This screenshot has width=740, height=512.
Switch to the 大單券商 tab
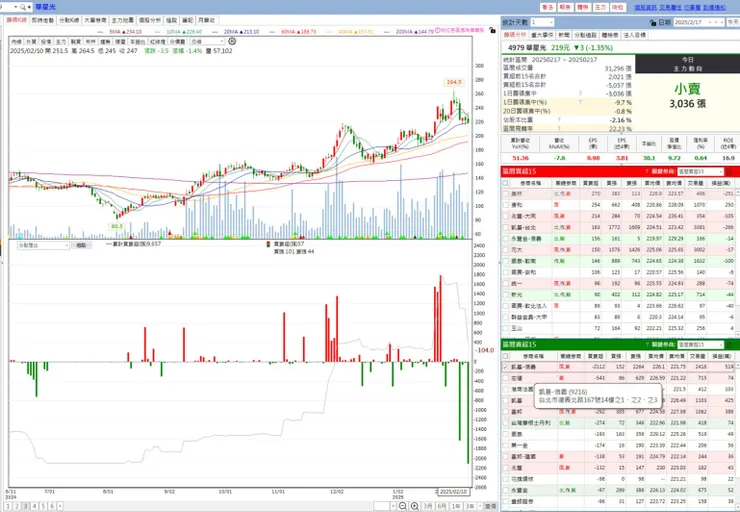95,20
